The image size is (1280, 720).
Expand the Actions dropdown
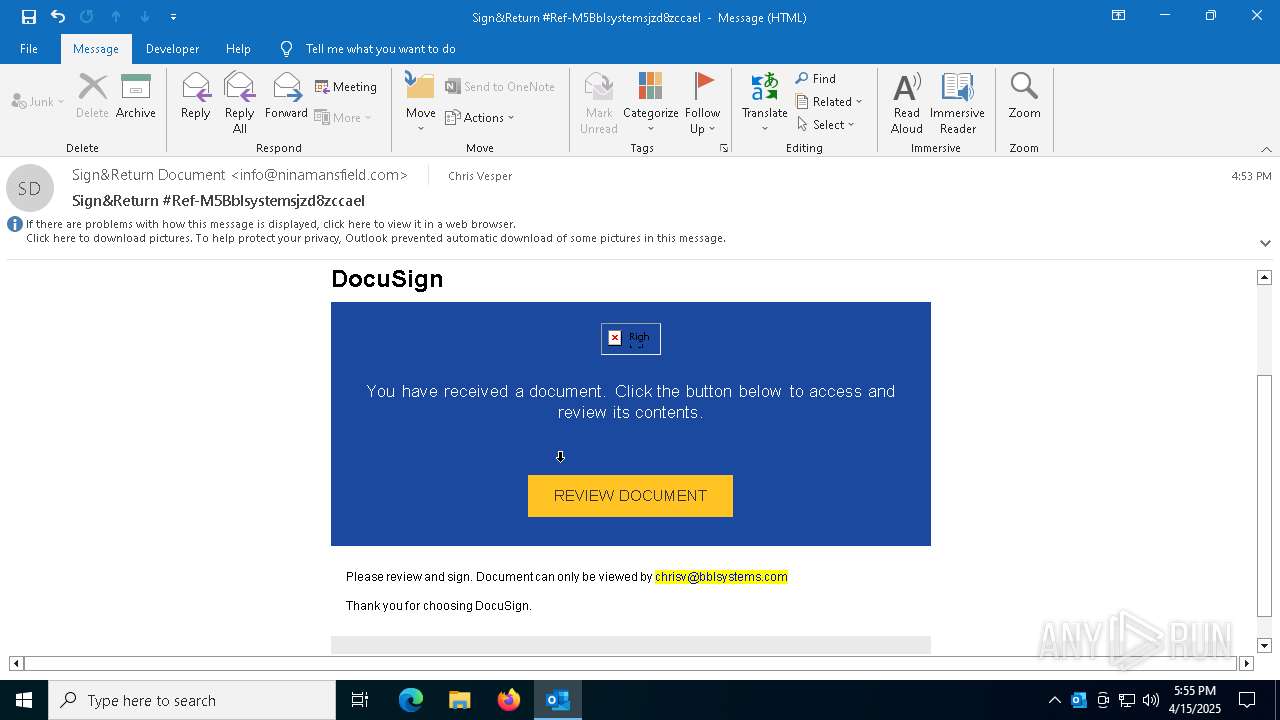coord(480,117)
